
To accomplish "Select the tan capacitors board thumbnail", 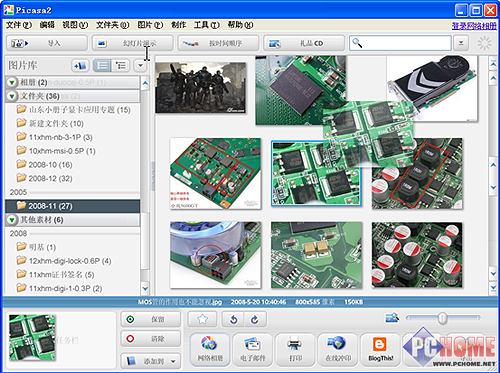I will click(316, 255).
